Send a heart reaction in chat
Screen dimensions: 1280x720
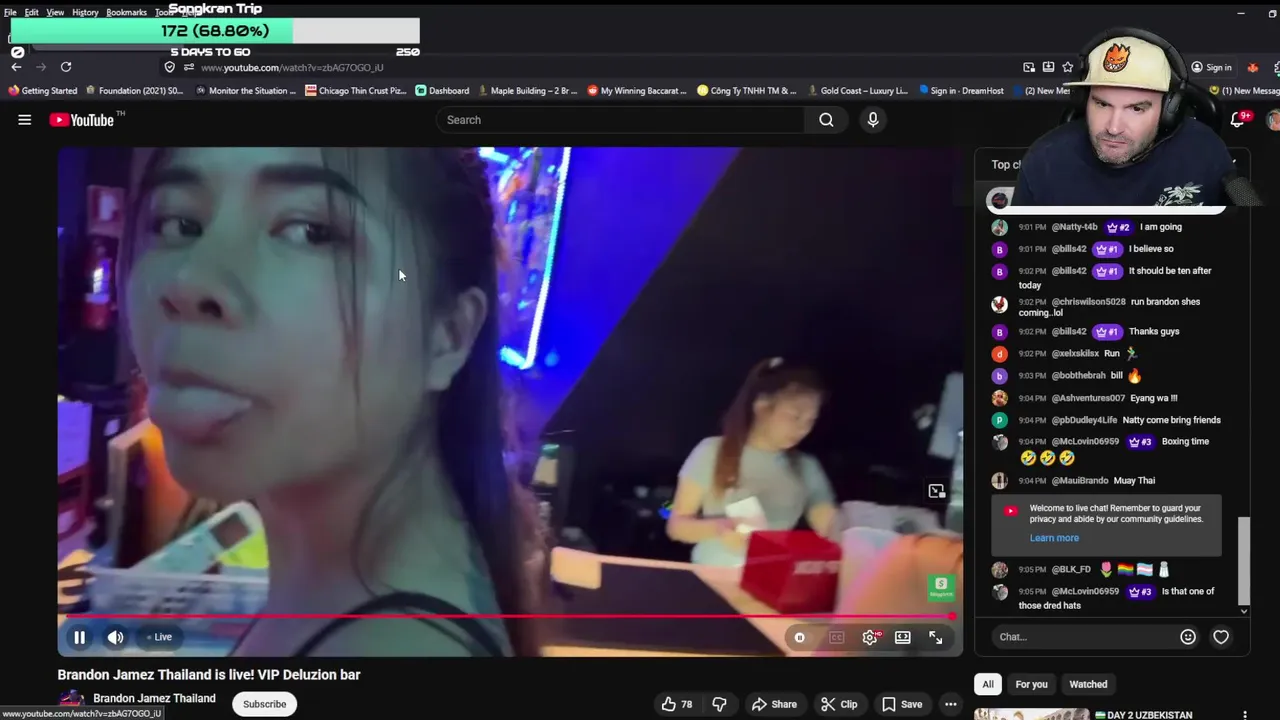1221,637
